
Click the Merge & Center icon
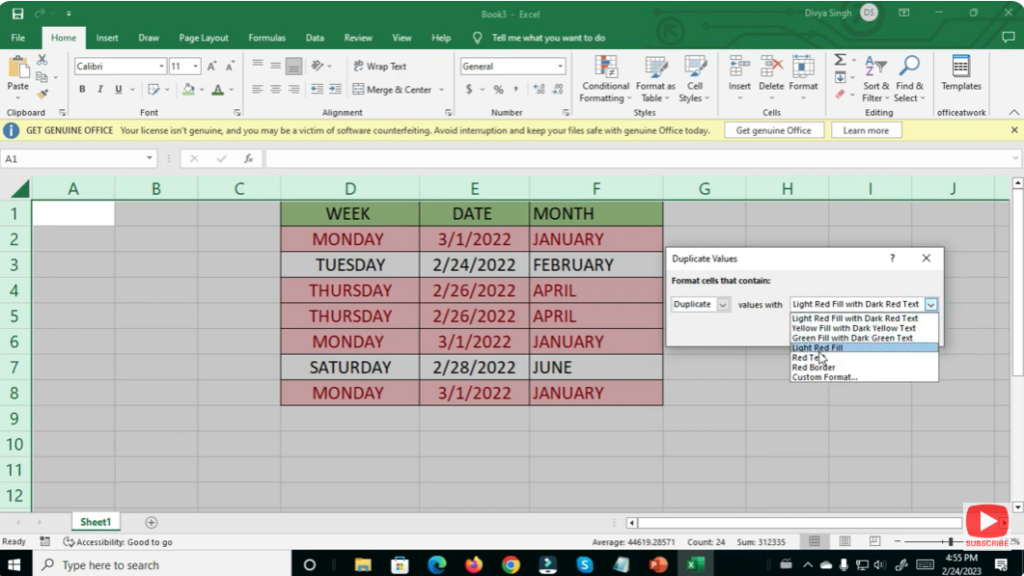coord(394,89)
